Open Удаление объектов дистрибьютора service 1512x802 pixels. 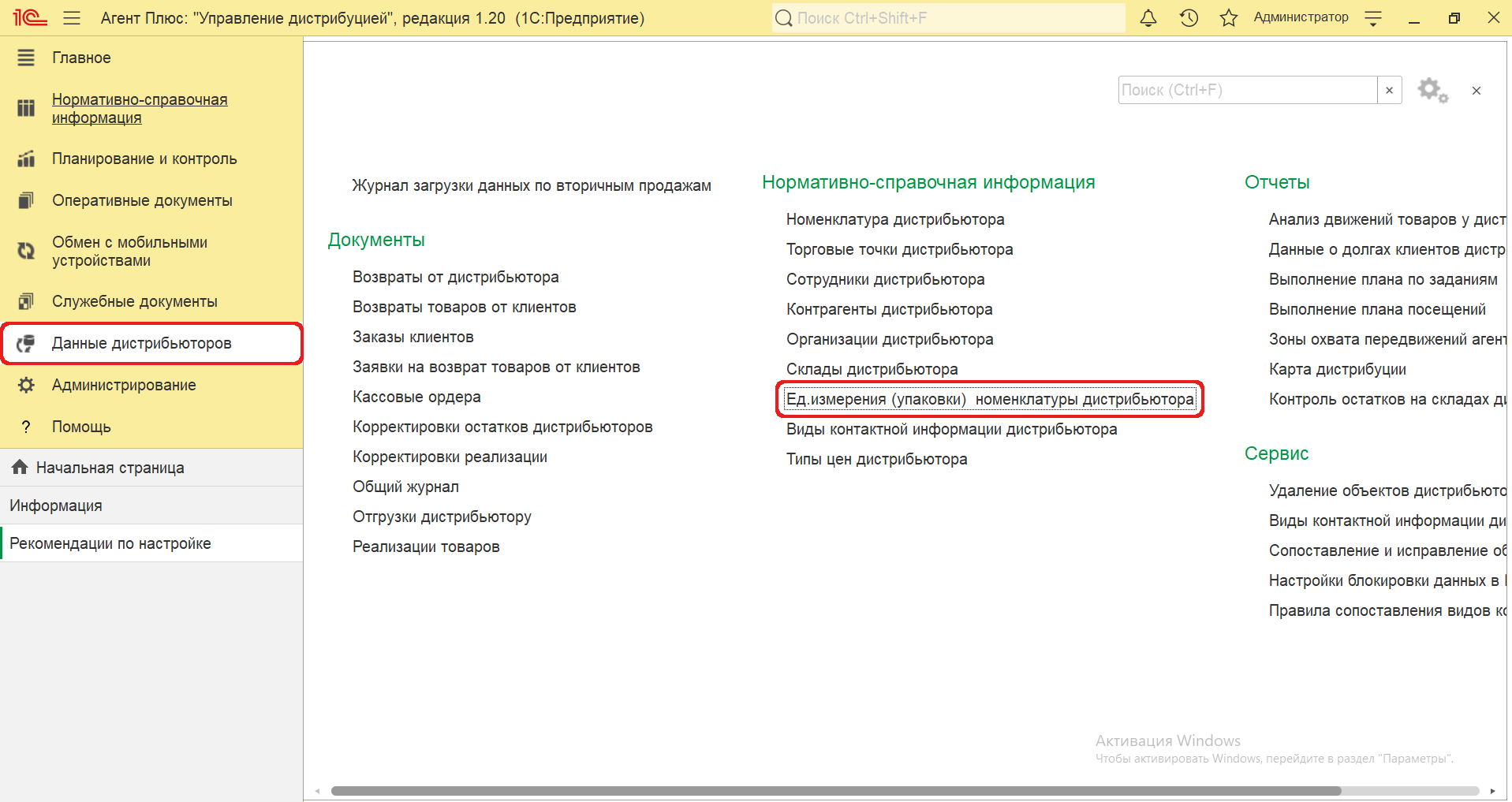click(x=1387, y=491)
